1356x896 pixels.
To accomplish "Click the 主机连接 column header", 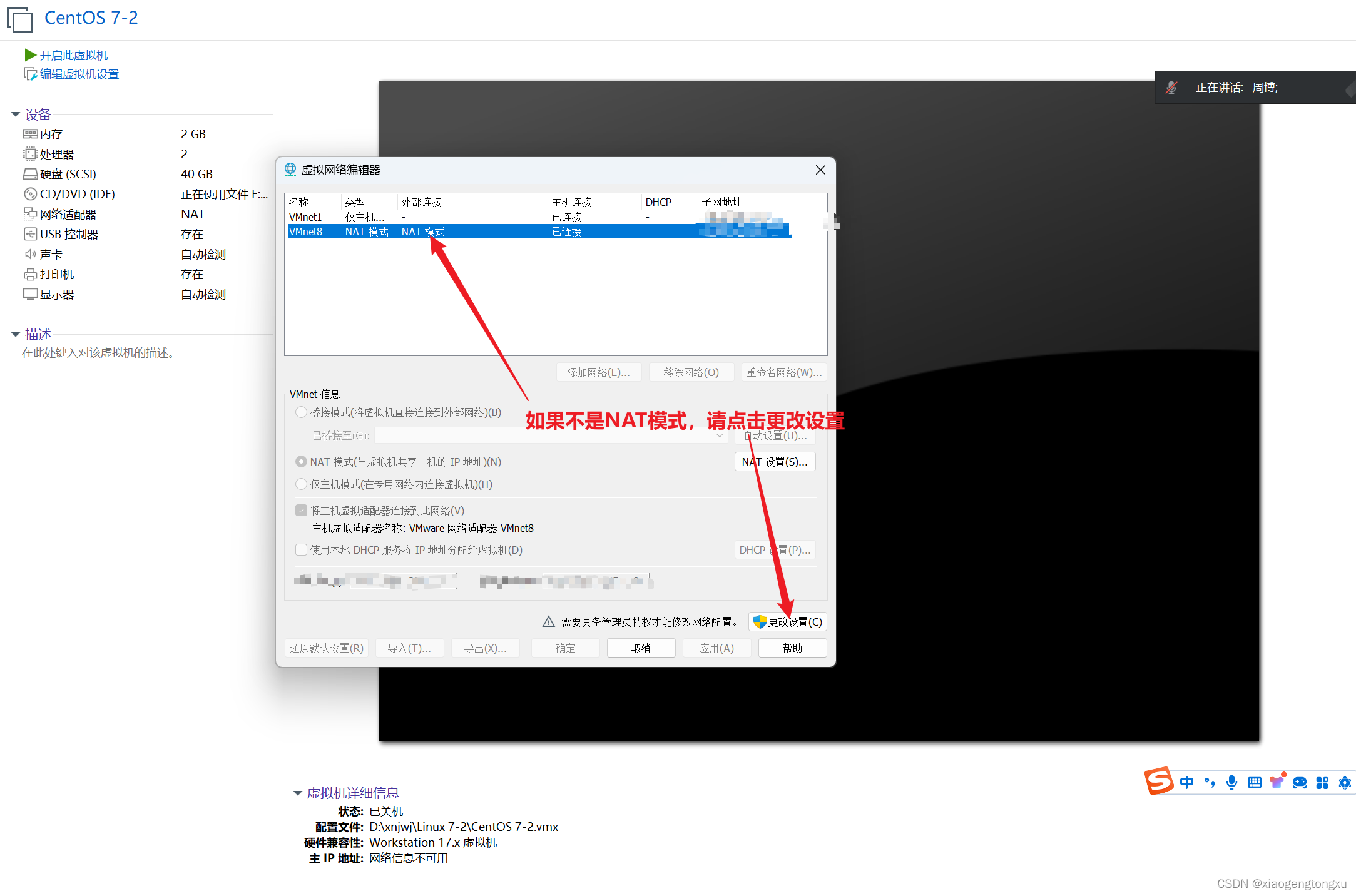I will (594, 202).
